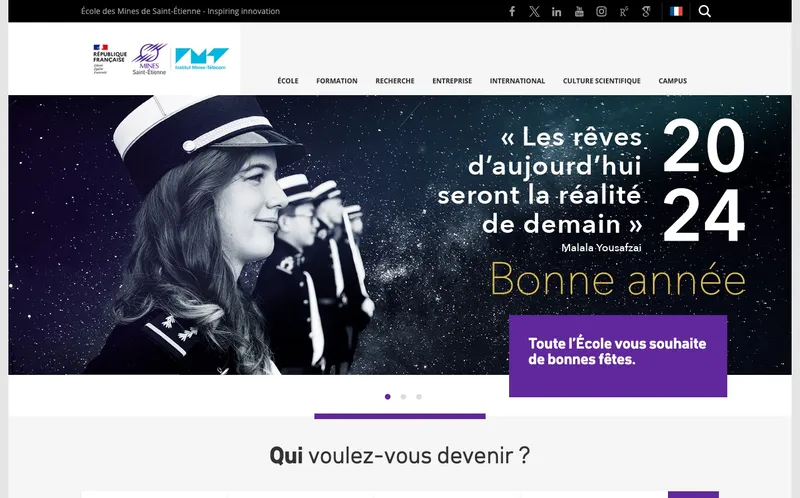The width and height of the screenshot is (800, 498).
Task: Click the Institut Mines-Télécom logo
Action: (202, 59)
